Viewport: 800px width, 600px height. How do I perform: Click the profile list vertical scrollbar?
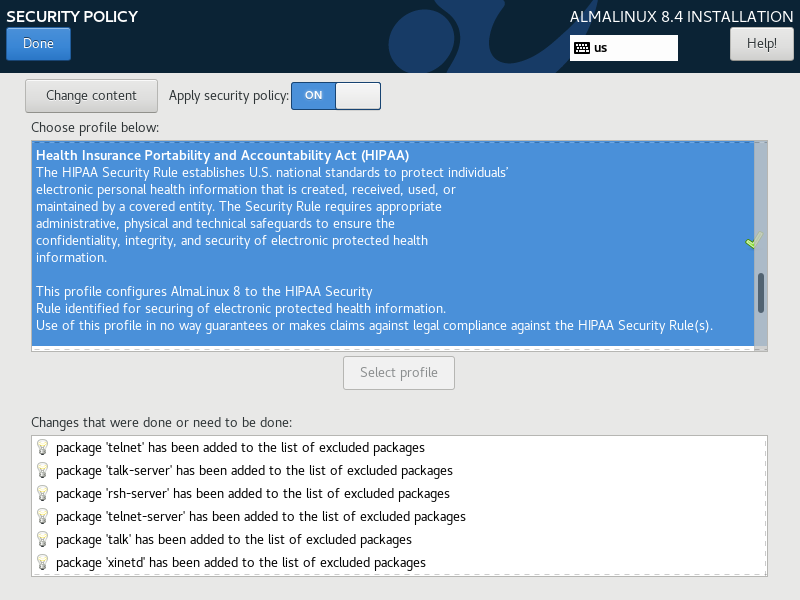[761, 293]
